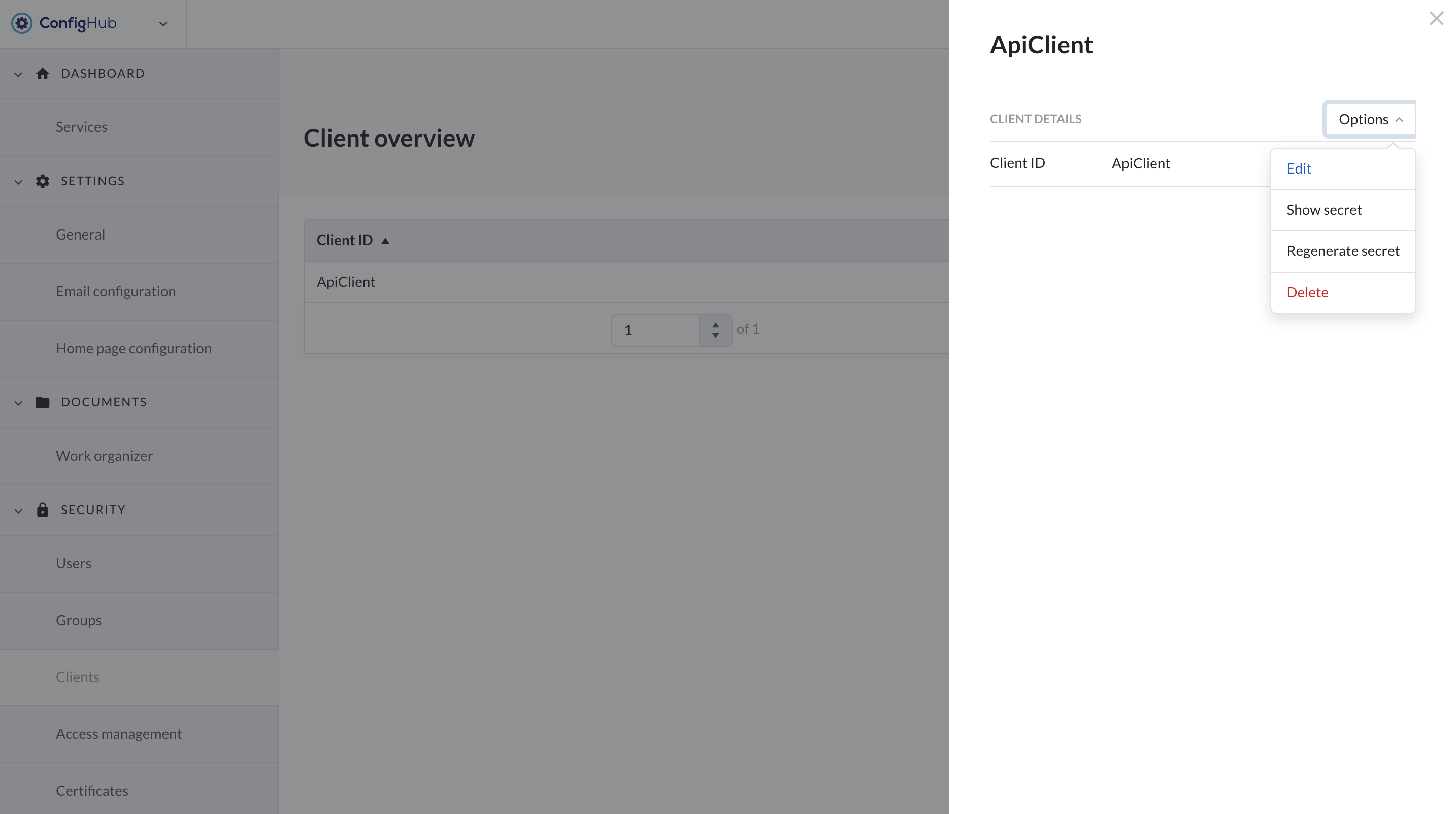Screen dimensions: 1456x814
Task: Go to Email configuration settings
Action: [x=115, y=291]
